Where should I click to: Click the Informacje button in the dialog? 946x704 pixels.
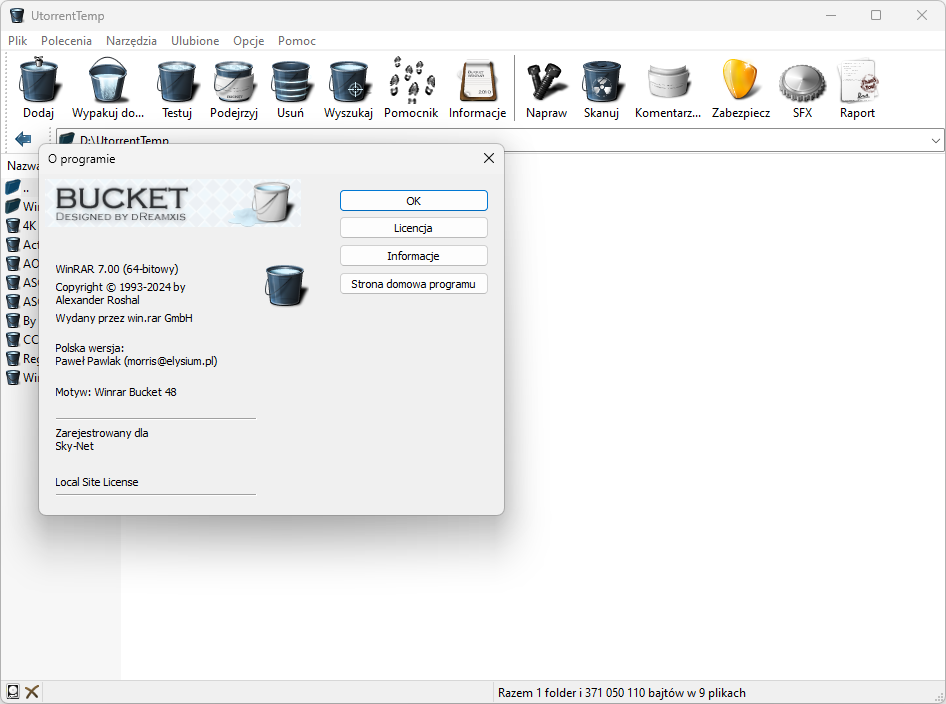413,256
